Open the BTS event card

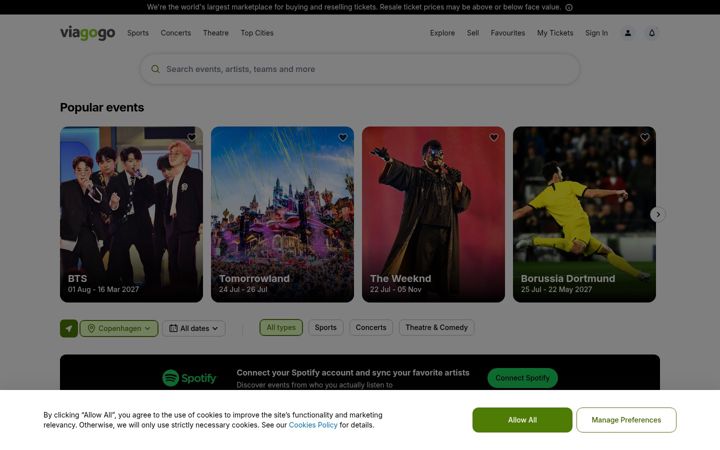click(x=131, y=214)
